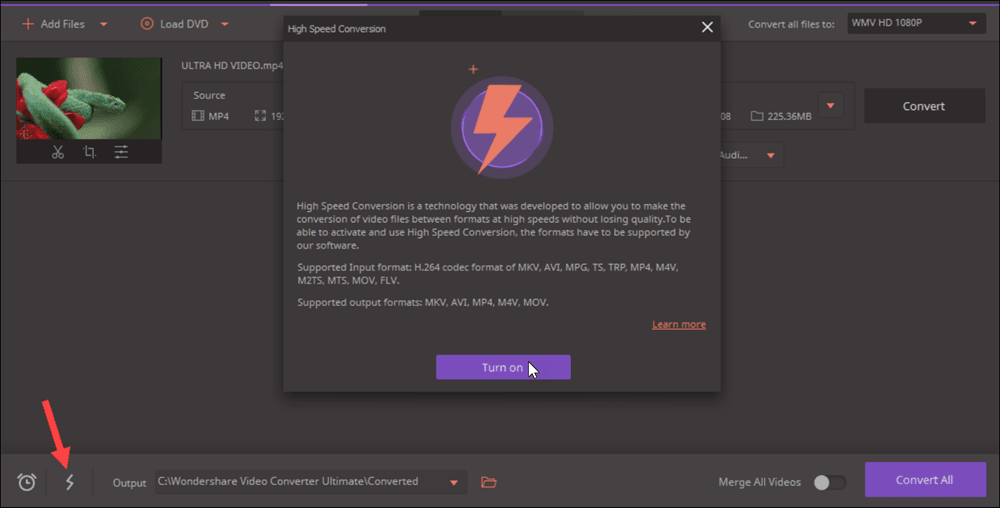
Task: Click the Convert All button
Action: [925, 480]
